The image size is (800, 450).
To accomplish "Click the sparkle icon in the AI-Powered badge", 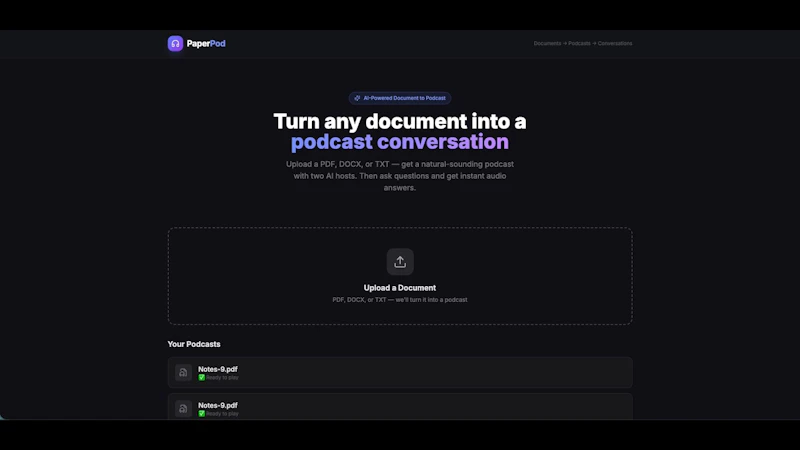I will click(357, 98).
